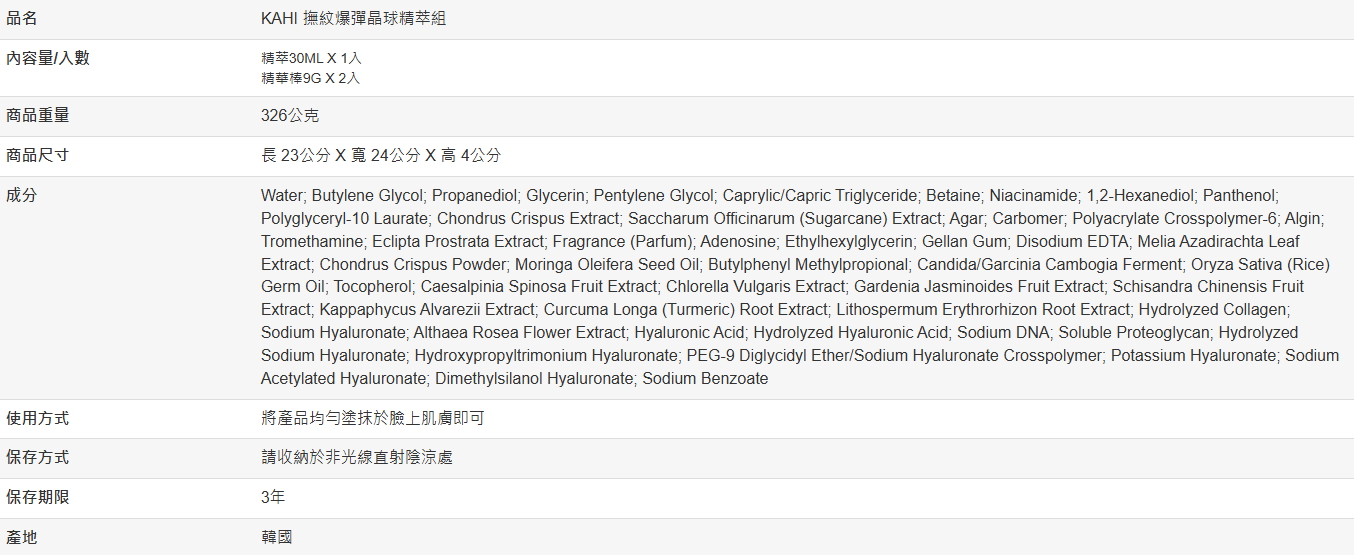1355x555 pixels.
Task: Click the 內容量/入數 row label
Action: coord(48,58)
